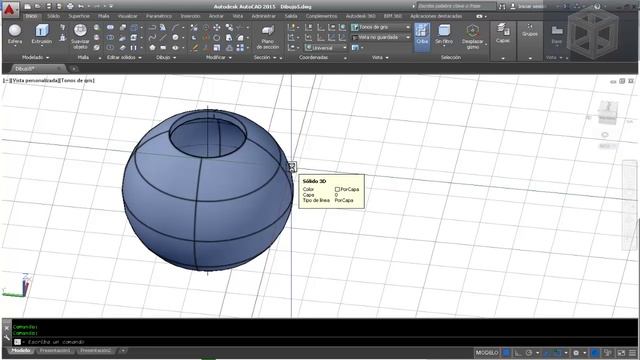Image resolution: width=640 pixels, height=360 pixels.
Task: Toggle the polar tracking icon in status bar
Action: tap(529, 353)
